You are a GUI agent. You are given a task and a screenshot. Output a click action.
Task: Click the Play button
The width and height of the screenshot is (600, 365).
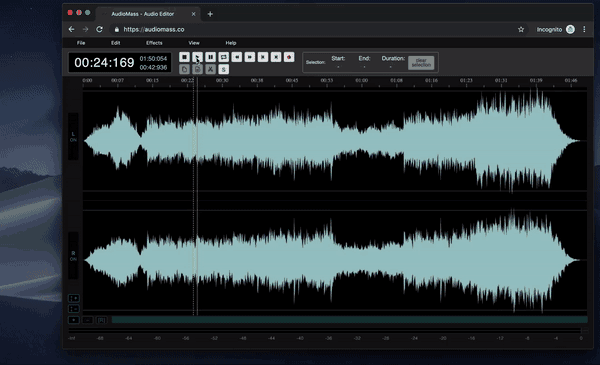click(197, 57)
